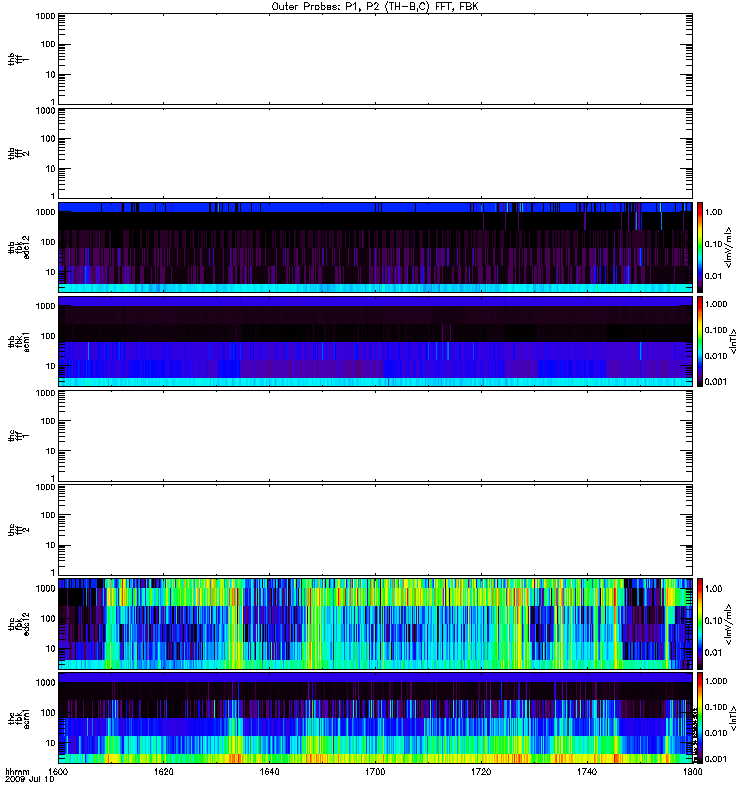Click the '<|mV/m|>' unit label beside thc edc12 color bar
750x800 pixels.
(x=729, y=624)
